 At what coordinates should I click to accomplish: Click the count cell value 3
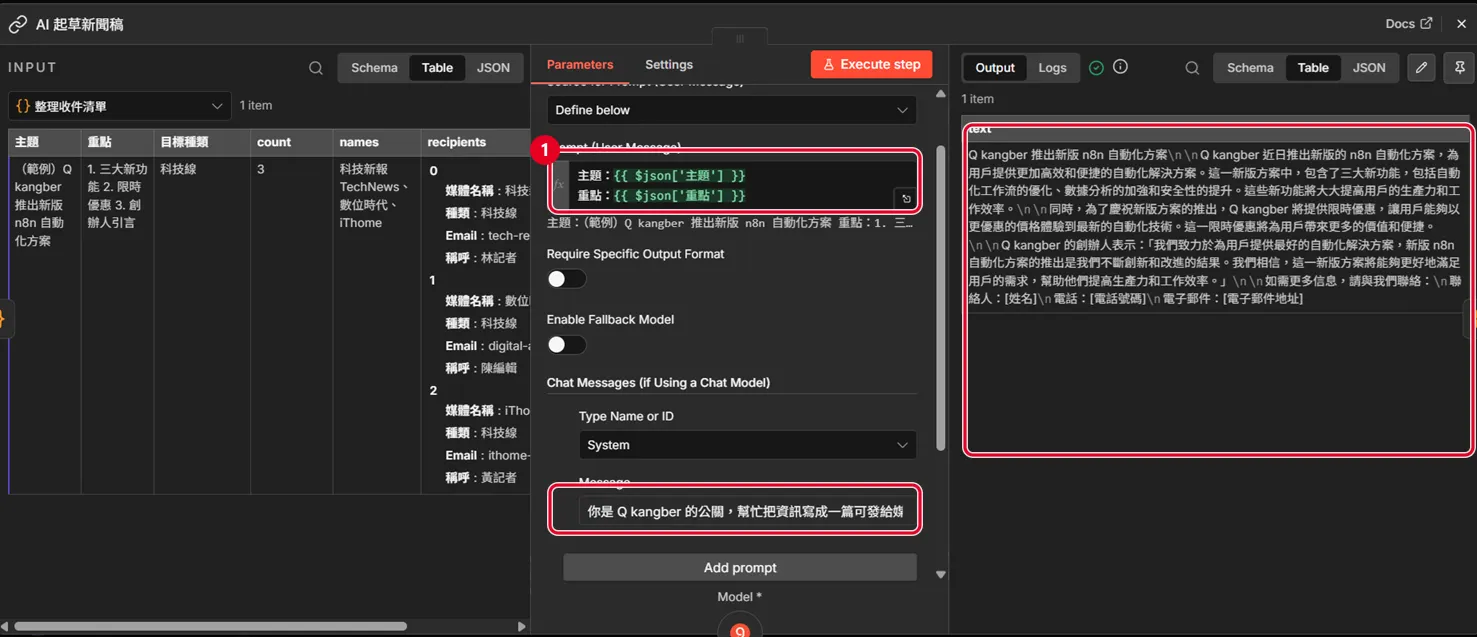[x=261, y=170]
